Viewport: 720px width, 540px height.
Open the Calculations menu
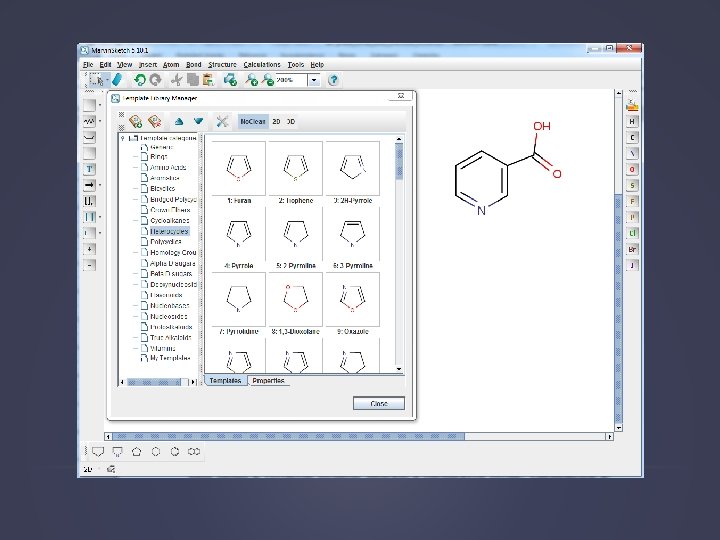click(262, 65)
